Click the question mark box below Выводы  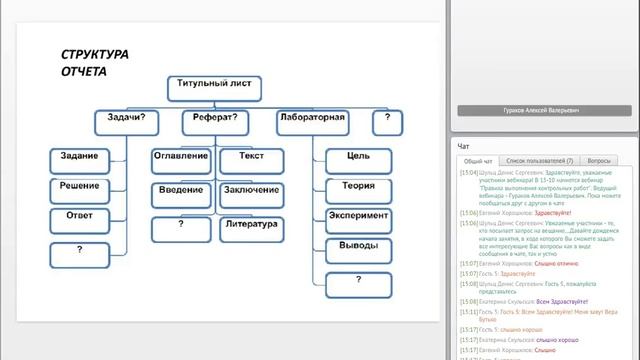tap(358, 285)
